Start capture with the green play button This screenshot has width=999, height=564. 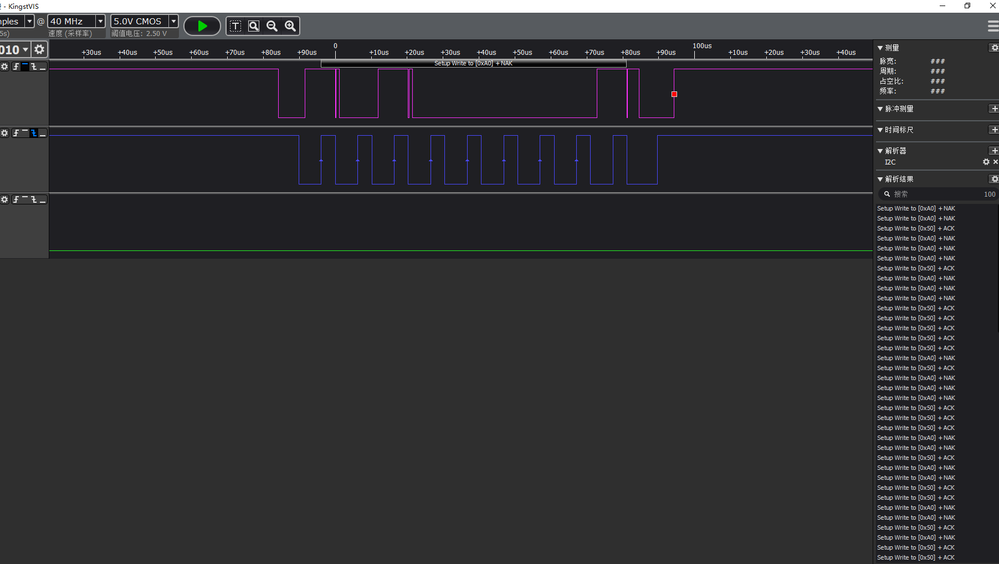click(202, 26)
